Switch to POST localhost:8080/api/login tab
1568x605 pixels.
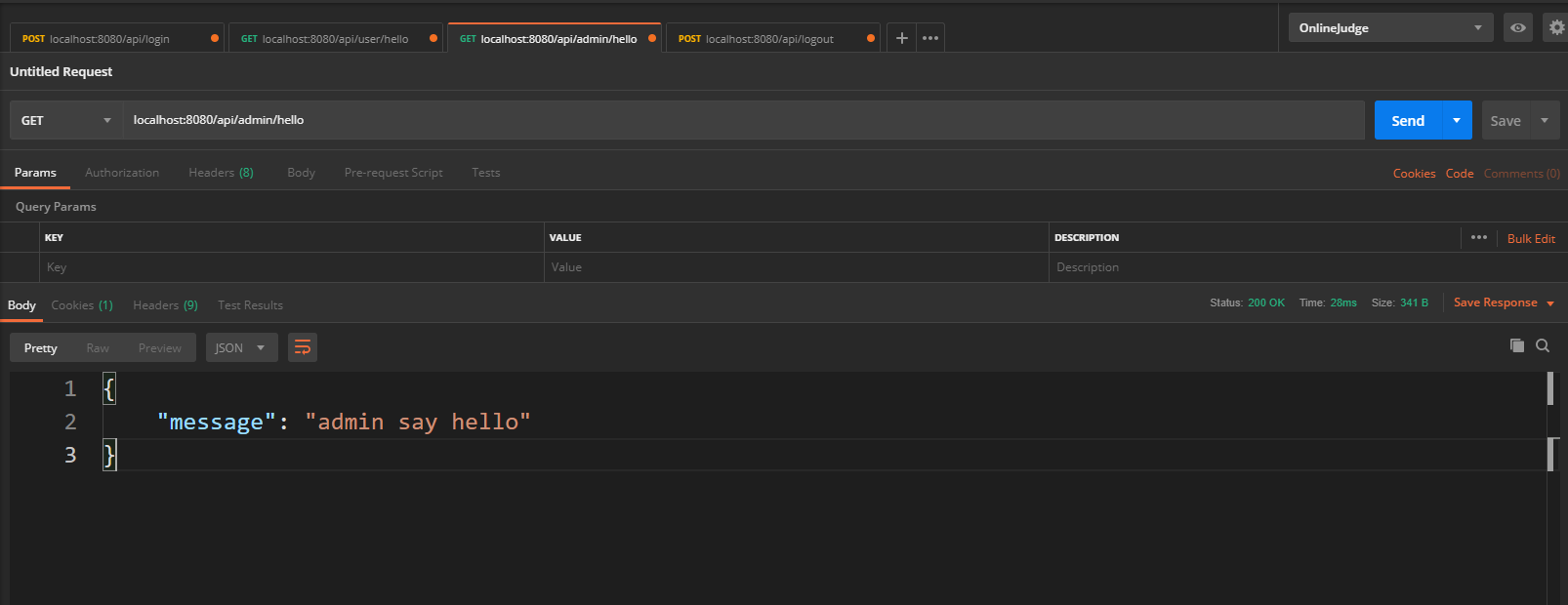[x=109, y=39]
